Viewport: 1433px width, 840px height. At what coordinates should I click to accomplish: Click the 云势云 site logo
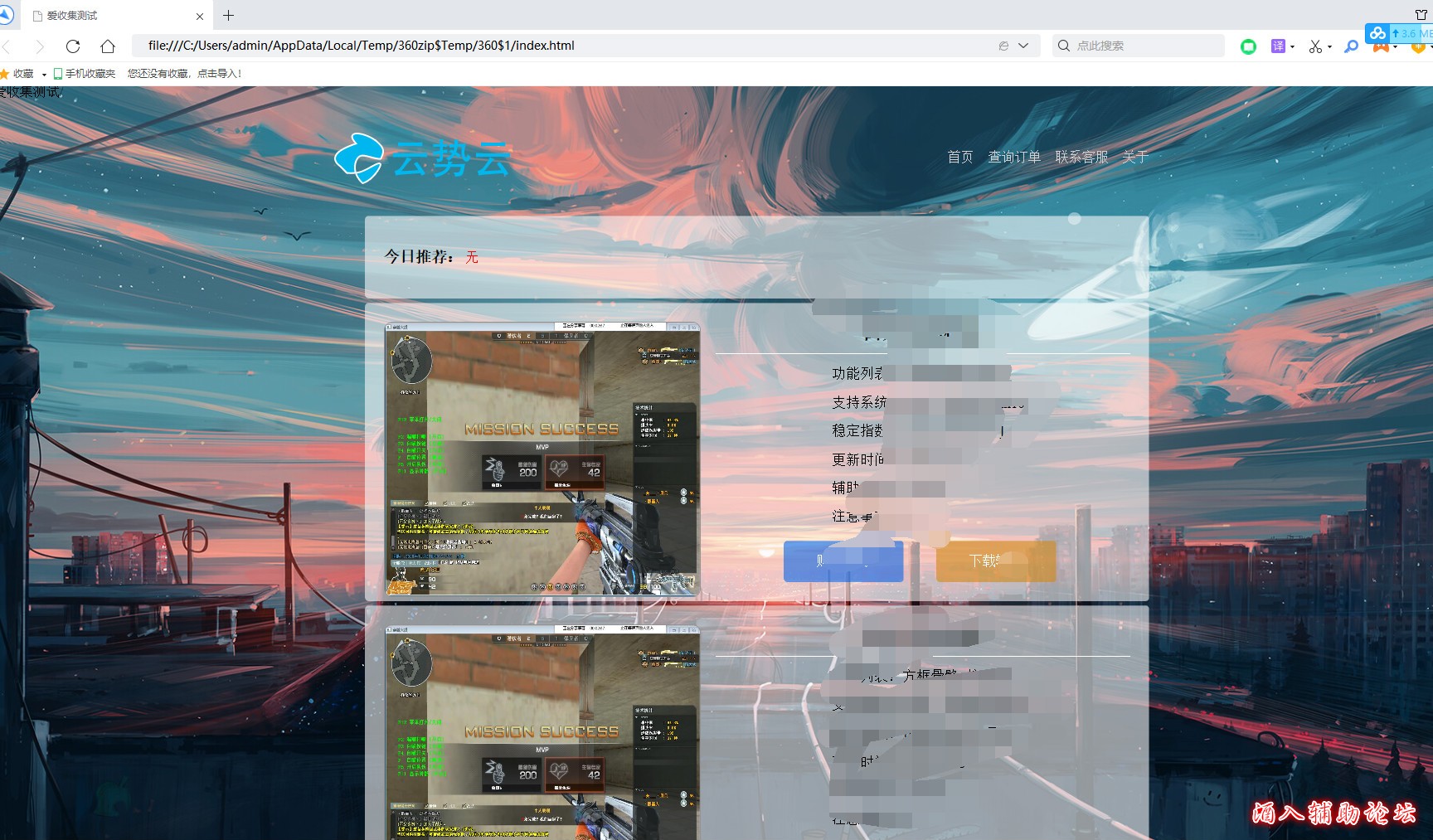[422, 158]
